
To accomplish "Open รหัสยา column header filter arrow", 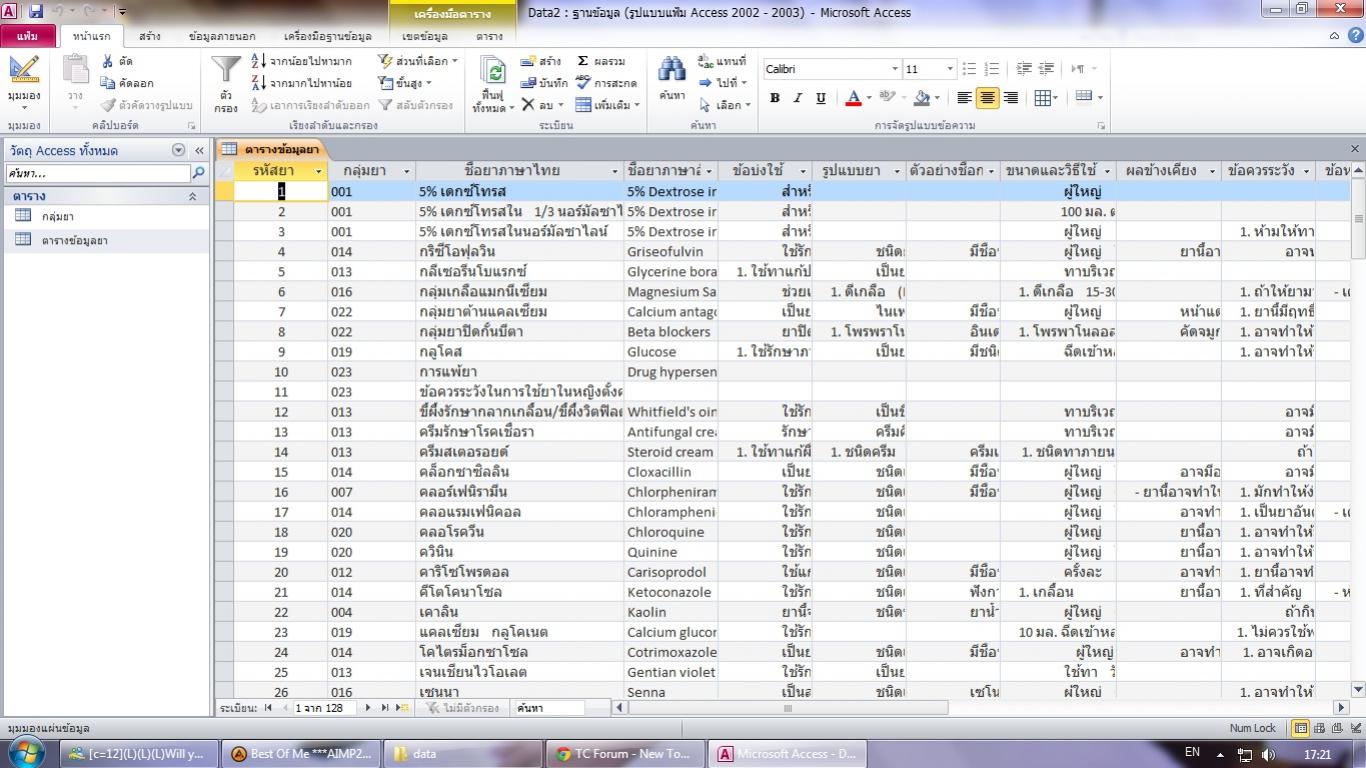I will click(319, 171).
